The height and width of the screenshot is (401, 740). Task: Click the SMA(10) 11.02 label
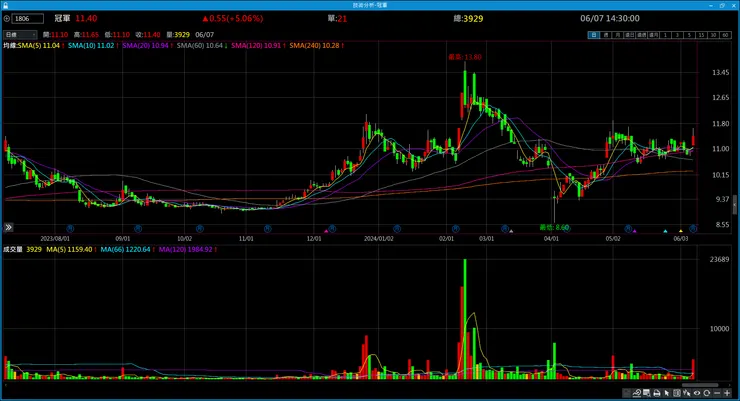click(x=93, y=46)
